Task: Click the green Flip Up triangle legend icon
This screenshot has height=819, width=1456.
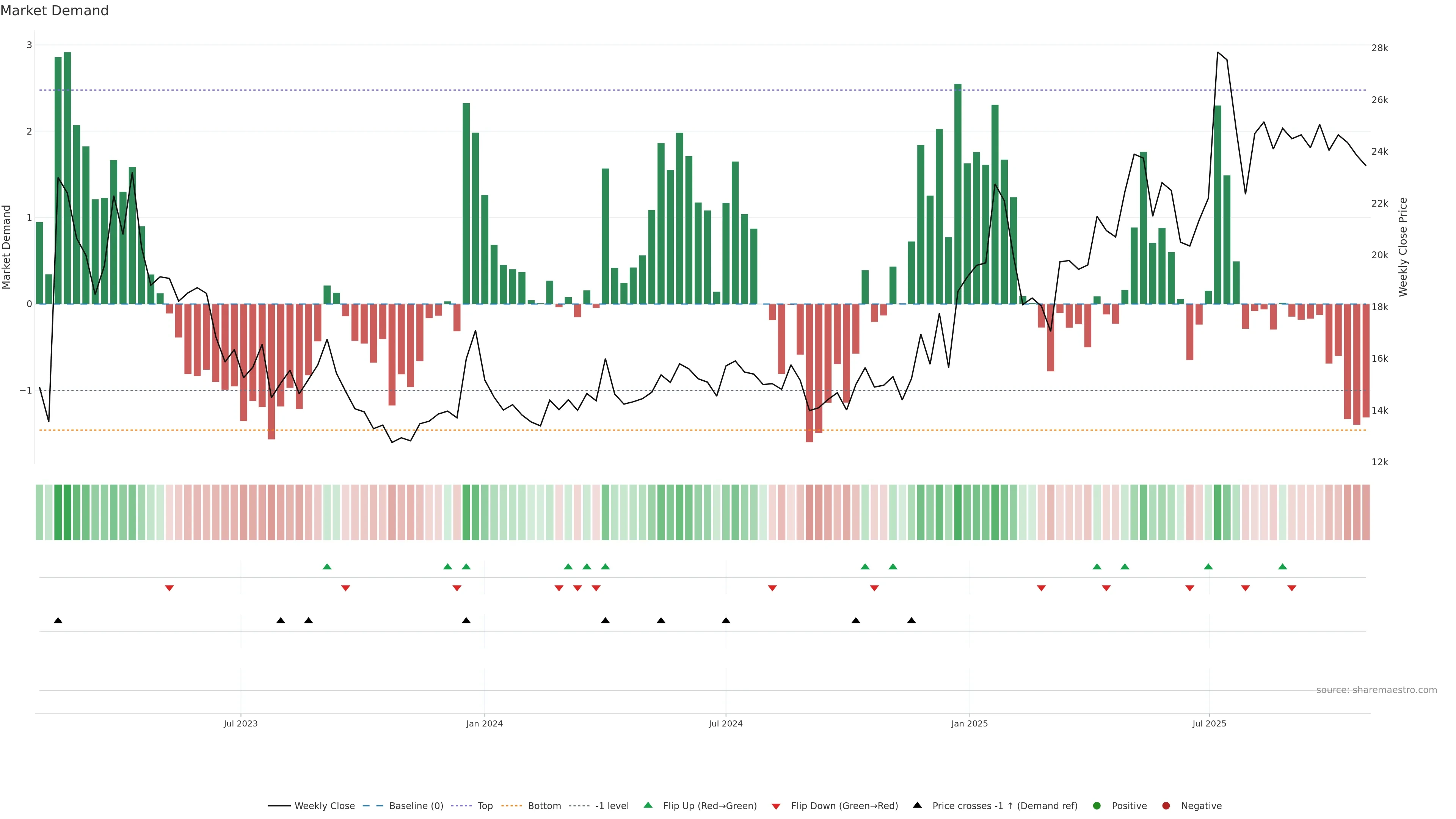Action: tap(648, 805)
